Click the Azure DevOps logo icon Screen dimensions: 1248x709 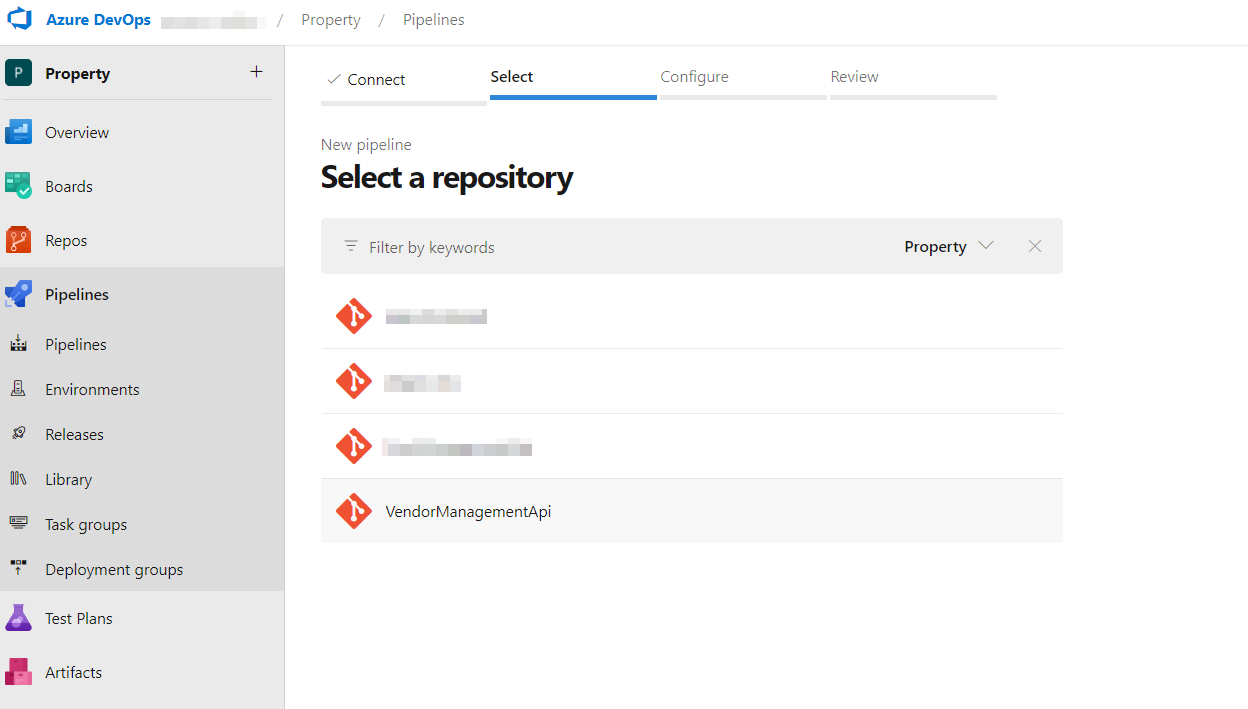tap(21, 20)
